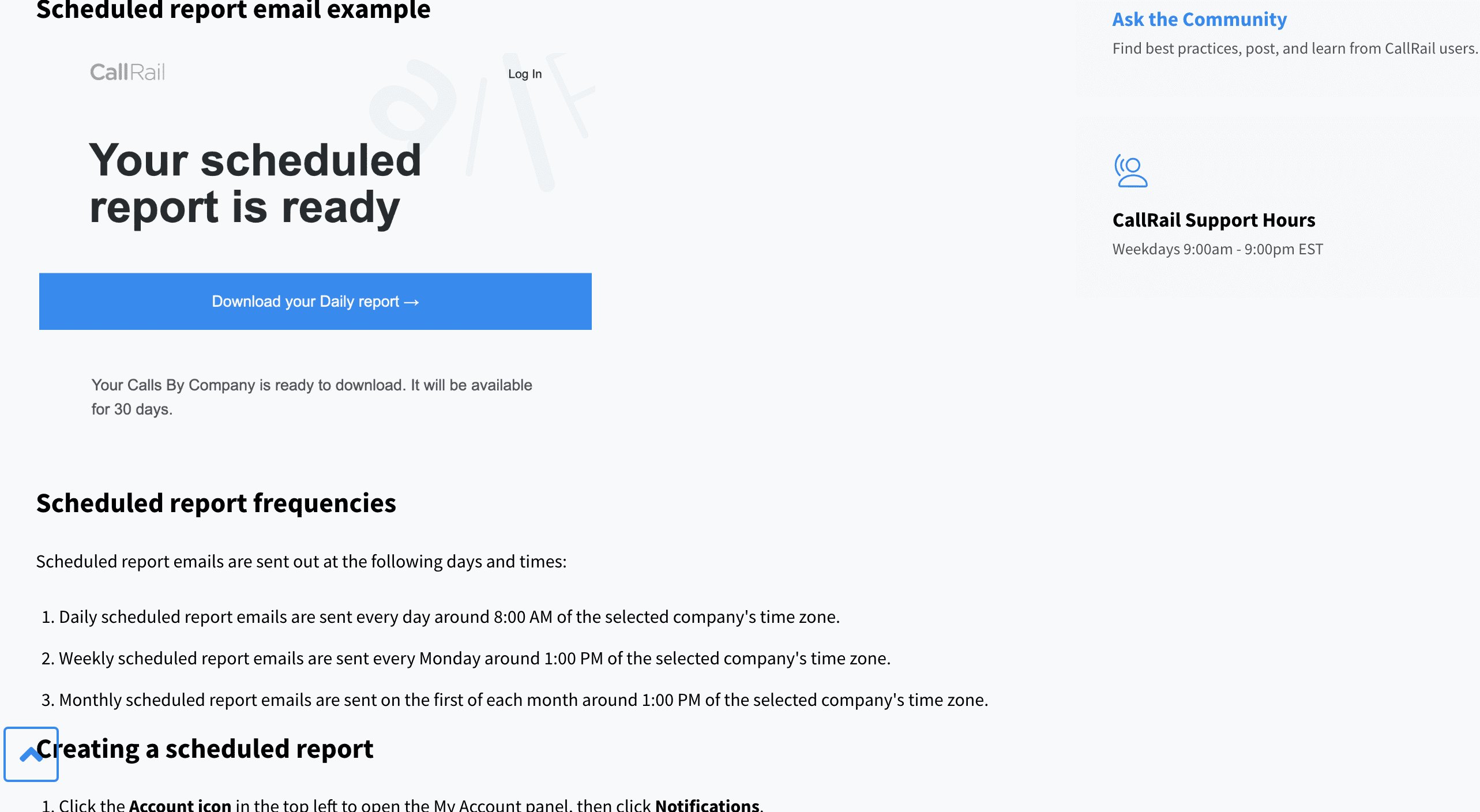Click the chevron icon inside the back-to-top button

click(x=31, y=754)
